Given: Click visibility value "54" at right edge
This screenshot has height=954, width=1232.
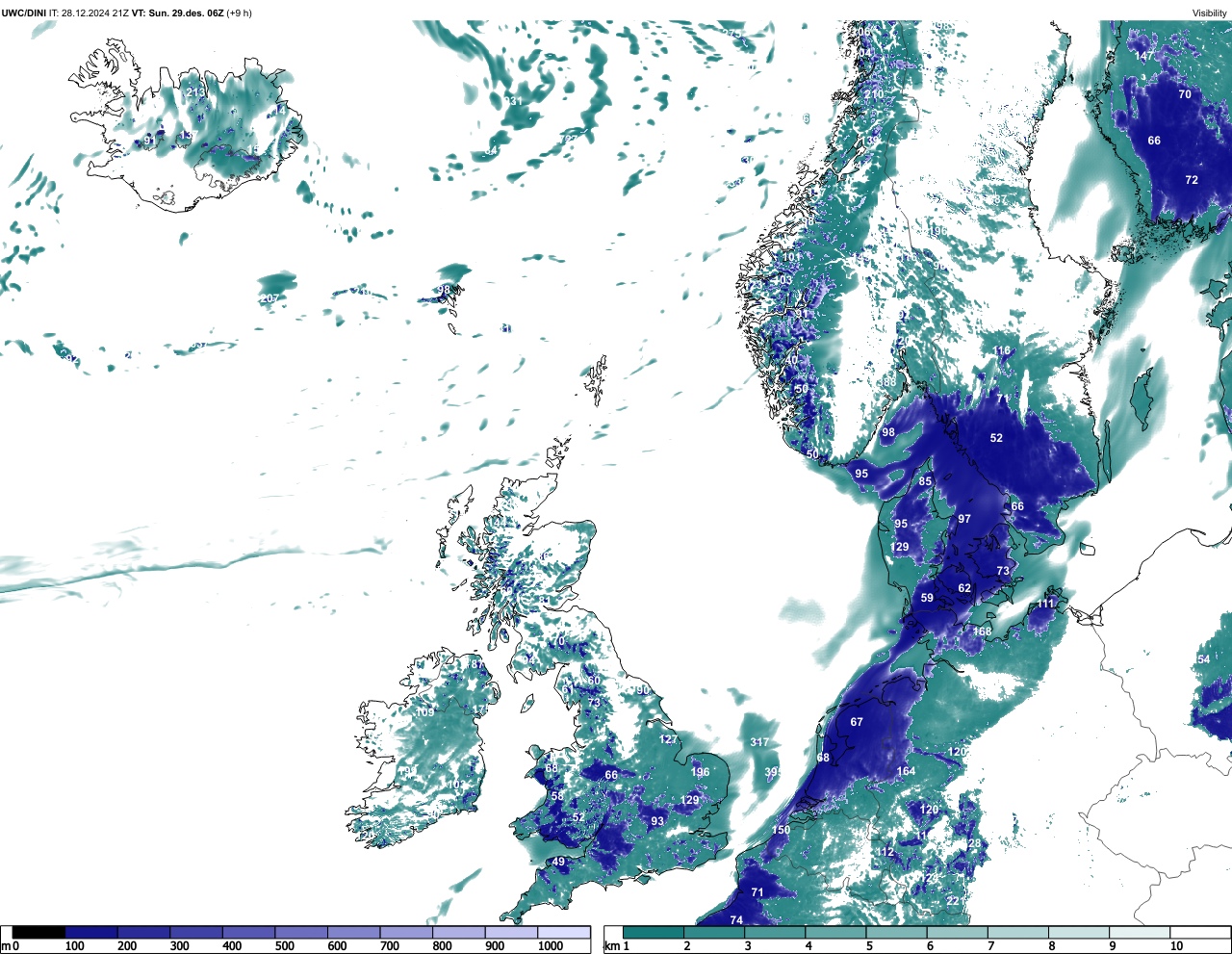Looking at the screenshot, I should 1203,659.
